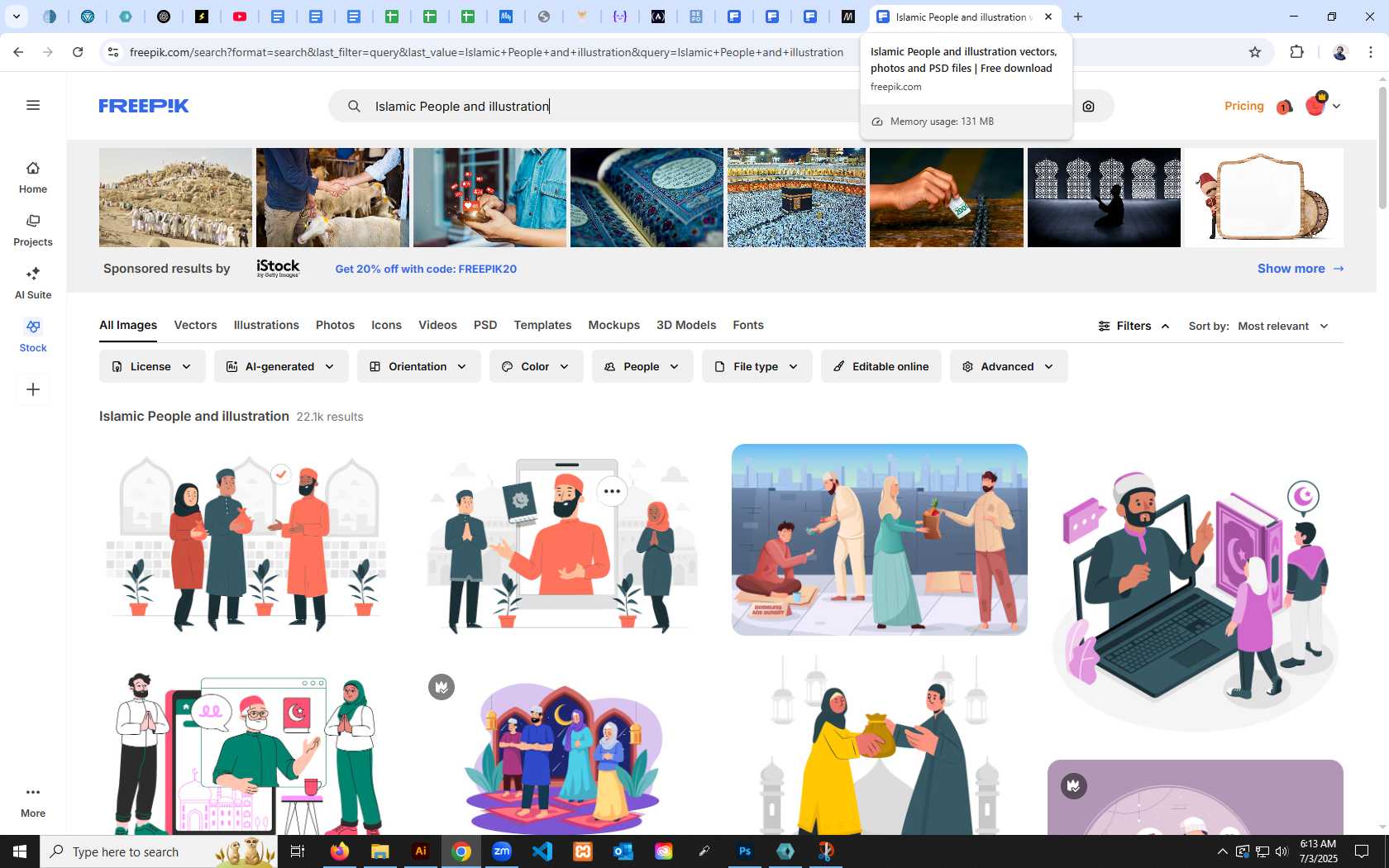1389x868 pixels.
Task: Select All Images tab
Action: coord(128,325)
